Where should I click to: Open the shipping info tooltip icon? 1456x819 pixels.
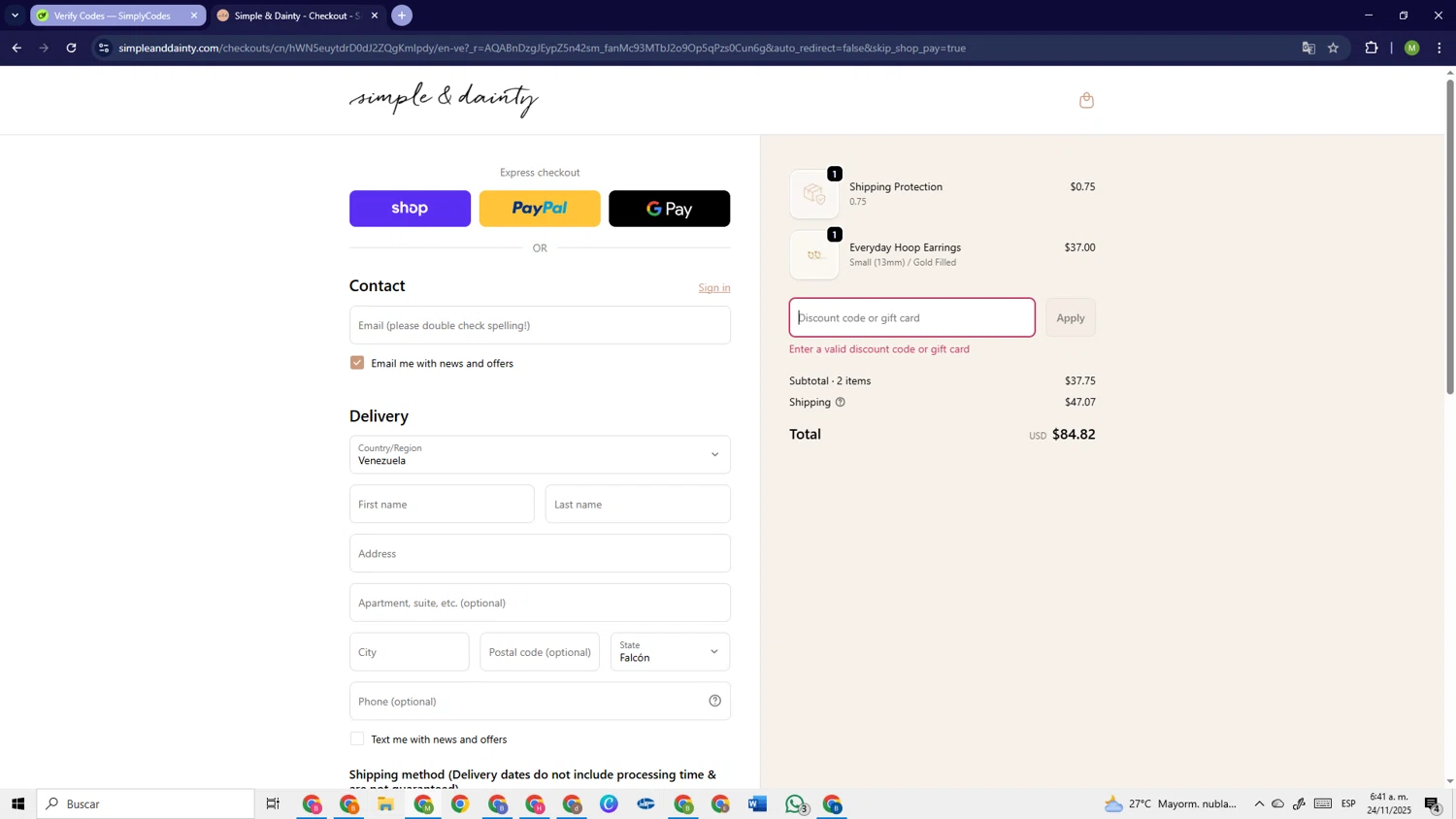point(840,402)
